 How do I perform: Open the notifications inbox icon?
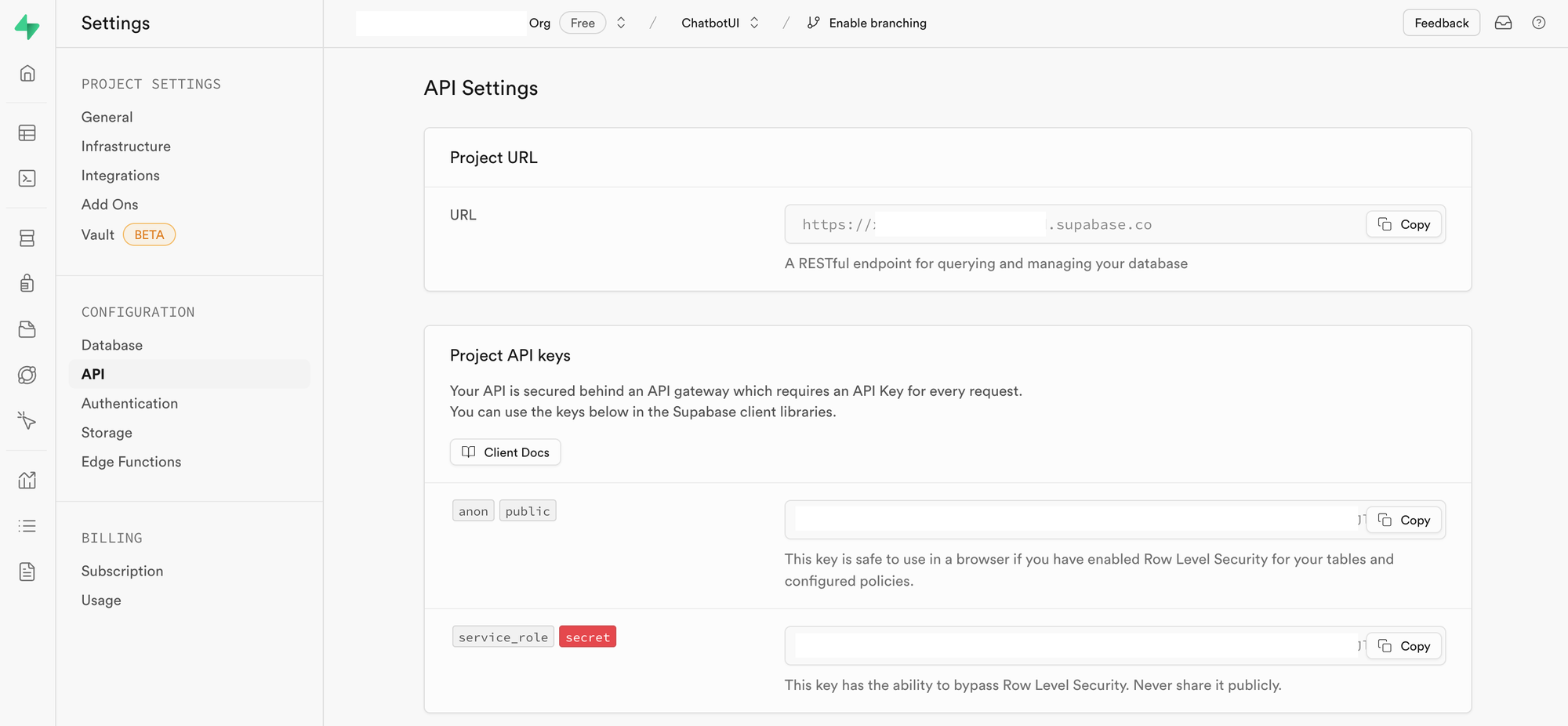coord(1503,23)
